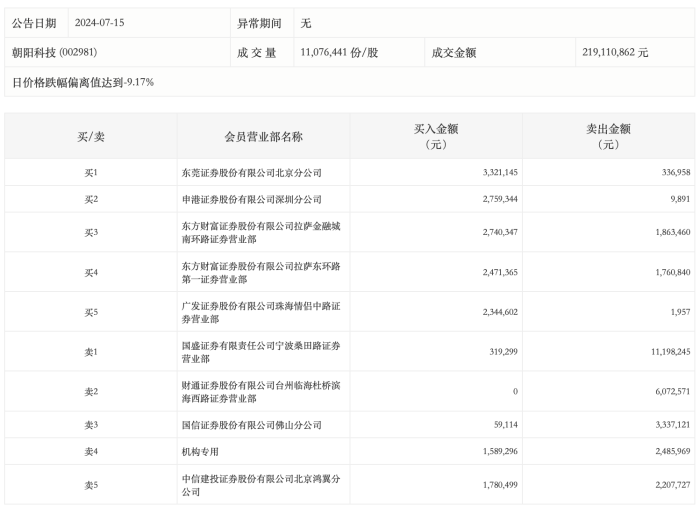Open 中信建投证券 北京鸿翼分公司 entry

click(x=262, y=485)
